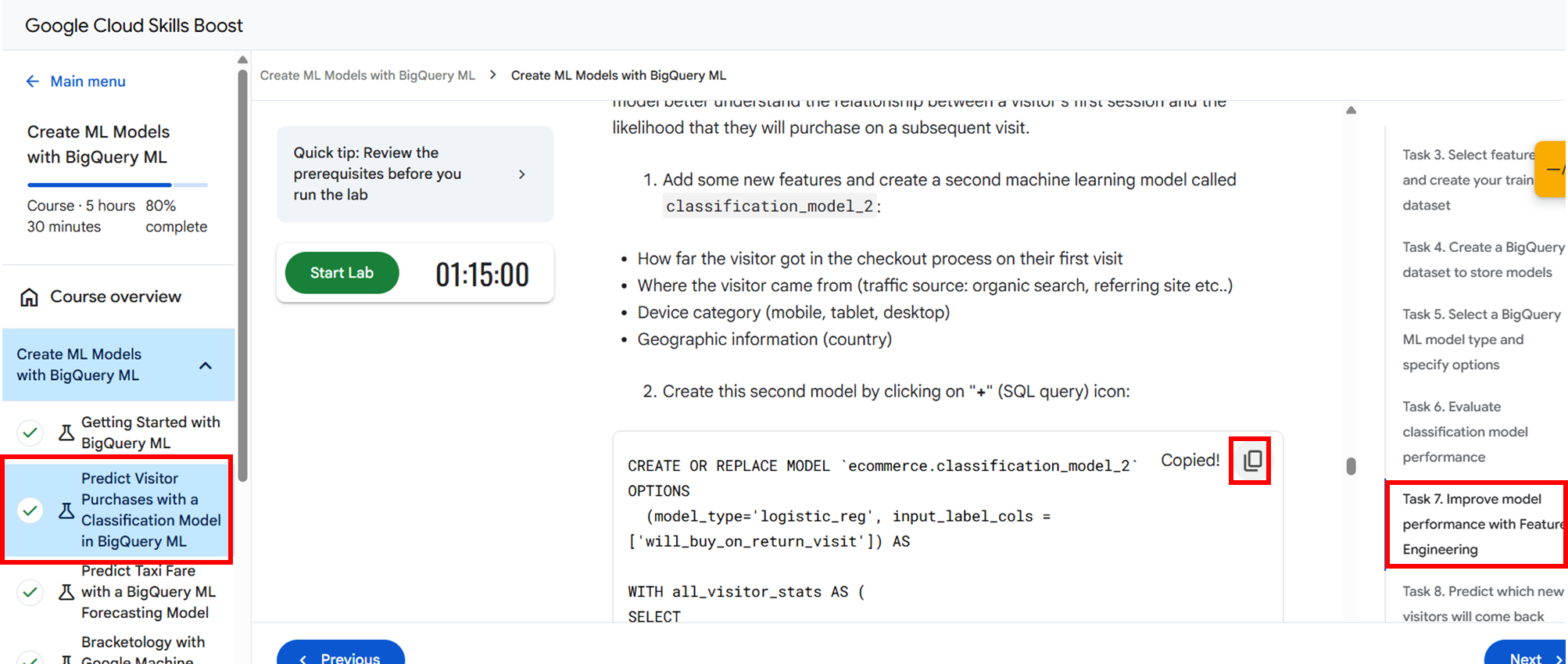The image size is (1568, 664).
Task: Click the back arrow beside Main menu
Action: pyautogui.click(x=32, y=81)
